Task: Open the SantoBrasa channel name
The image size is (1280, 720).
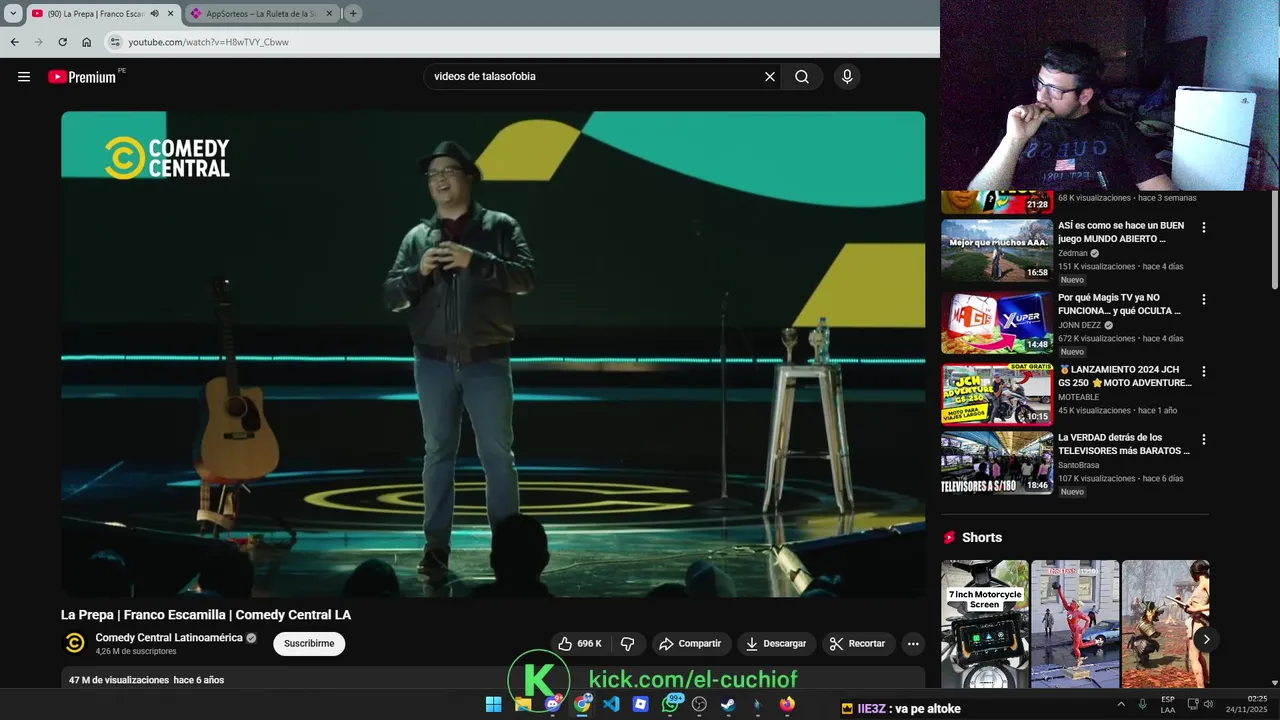Action: click(1079, 466)
